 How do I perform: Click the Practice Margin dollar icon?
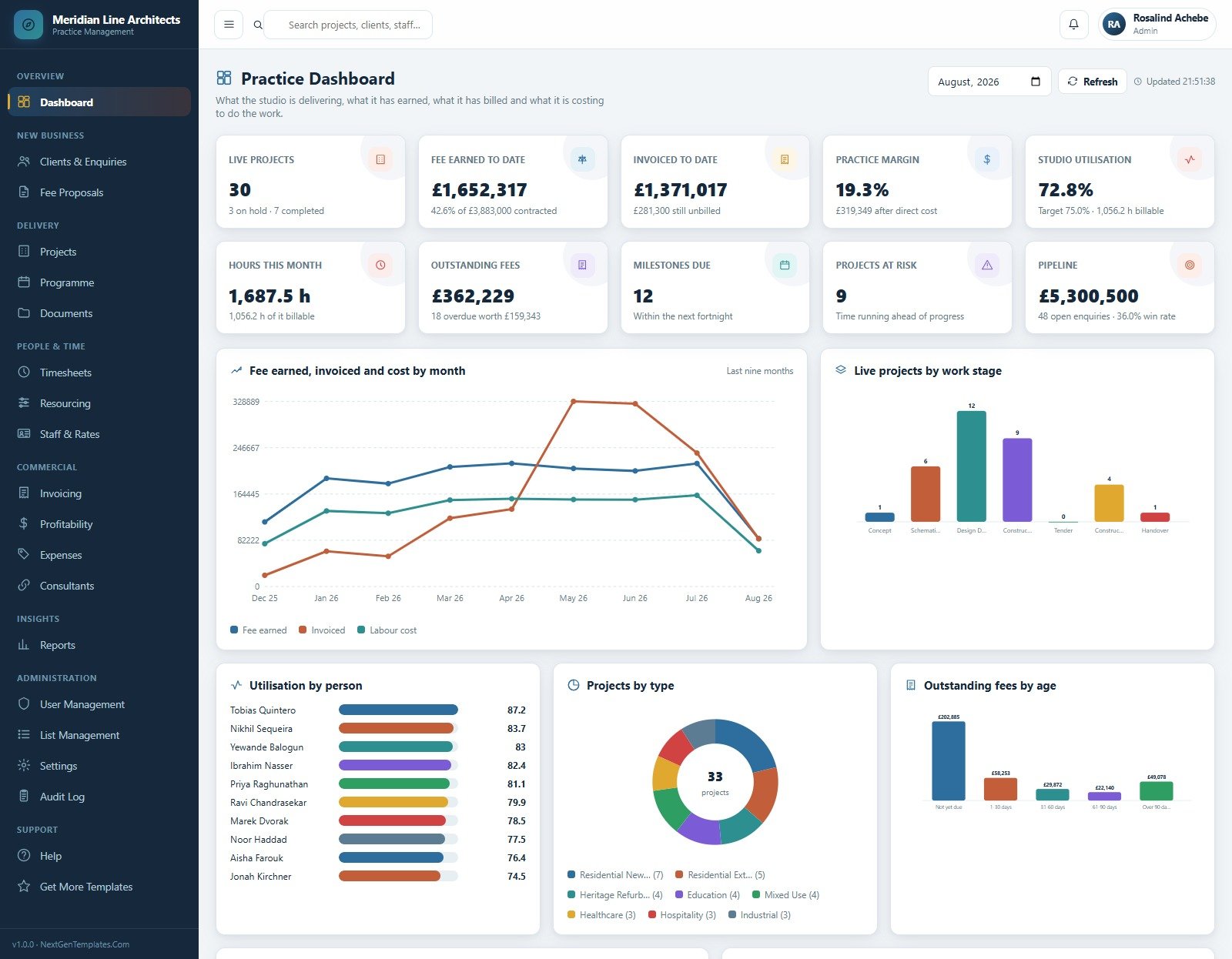(987, 159)
